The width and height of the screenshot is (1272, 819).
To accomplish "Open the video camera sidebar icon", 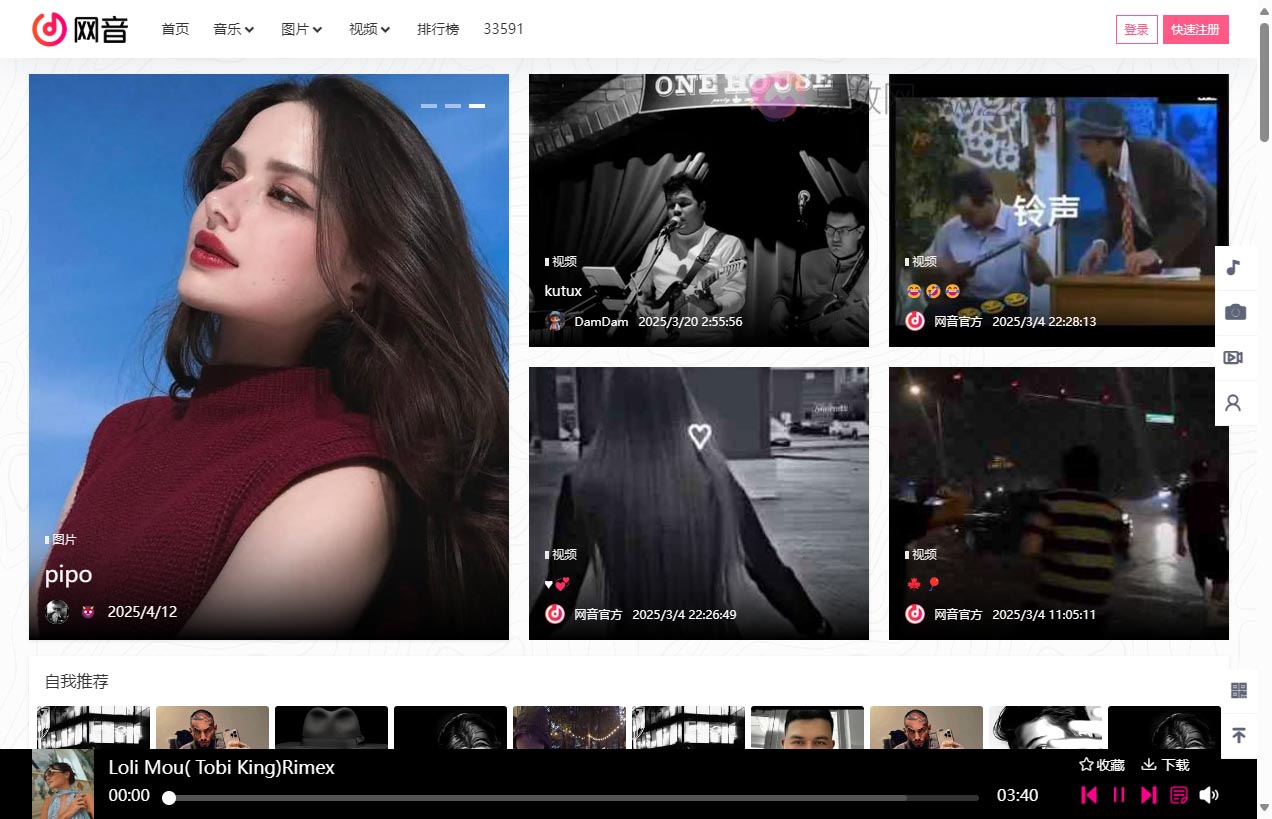I will [x=1234, y=358].
